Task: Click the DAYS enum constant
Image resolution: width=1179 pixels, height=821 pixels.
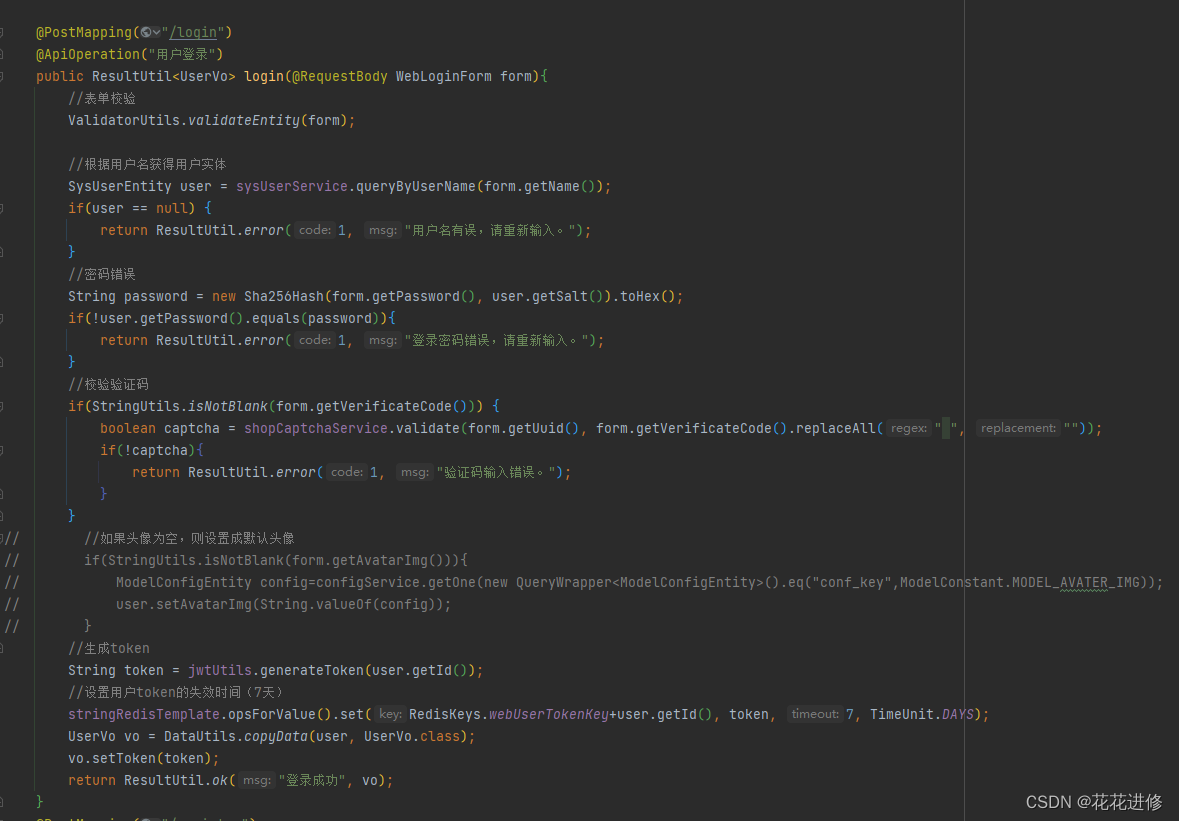Action: pyautogui.click(x=958, y=714)
